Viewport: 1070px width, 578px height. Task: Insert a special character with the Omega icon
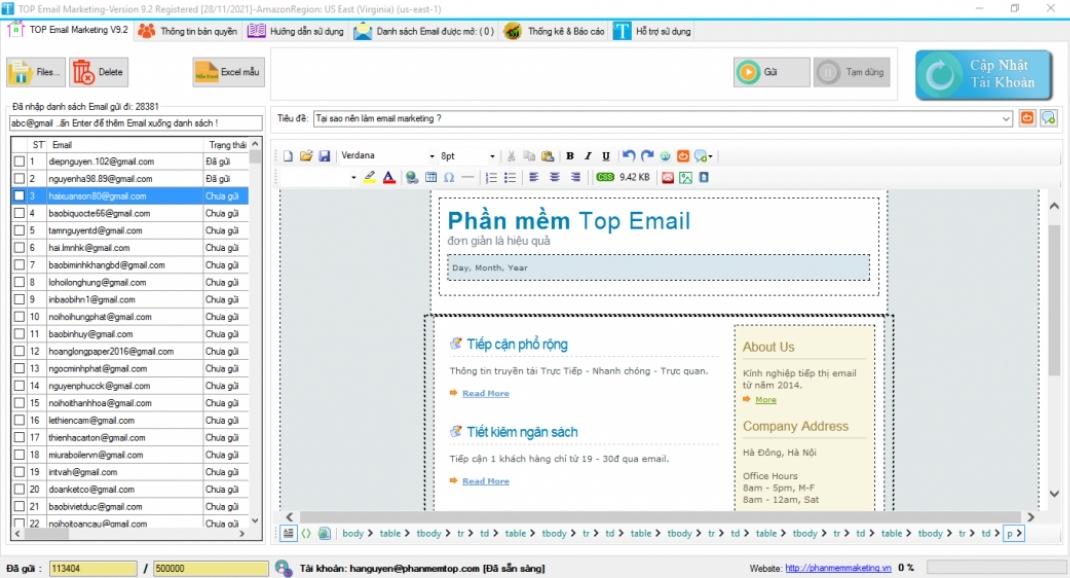[448, 177]
